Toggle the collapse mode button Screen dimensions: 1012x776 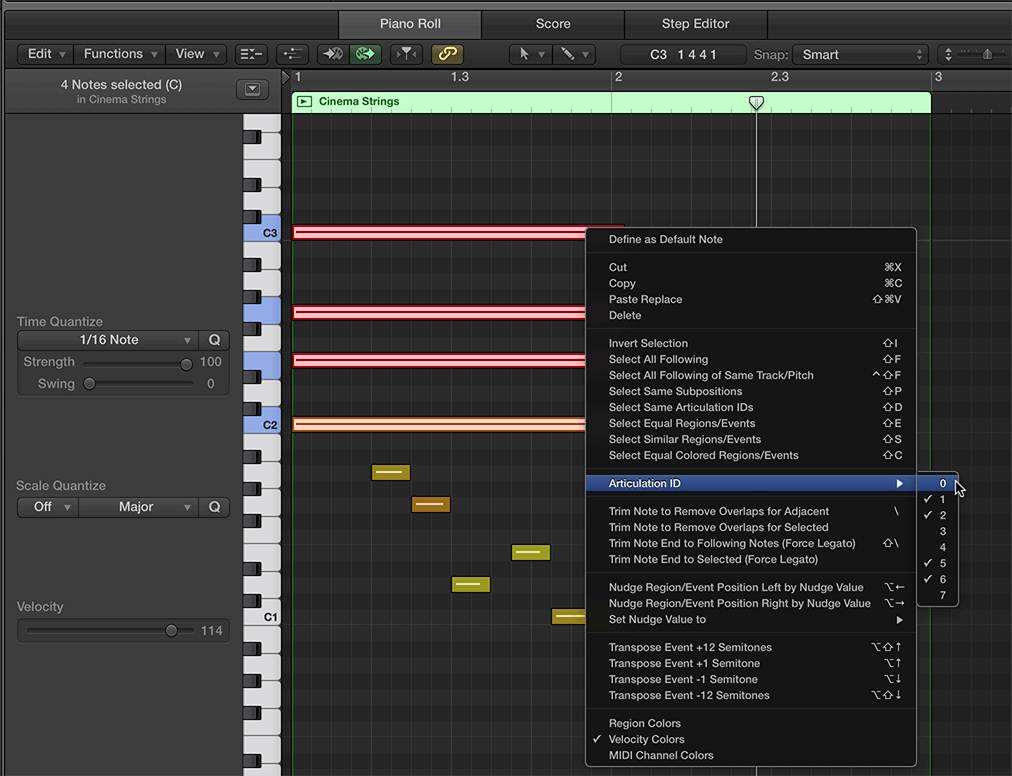(251, 54)
